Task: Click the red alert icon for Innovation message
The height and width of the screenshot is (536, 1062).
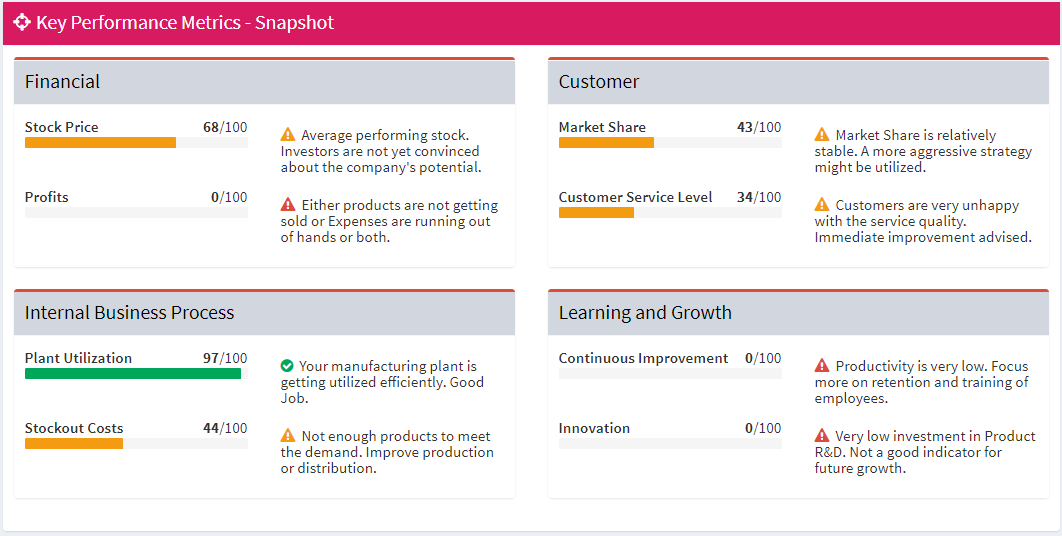Action: [822, 436]
